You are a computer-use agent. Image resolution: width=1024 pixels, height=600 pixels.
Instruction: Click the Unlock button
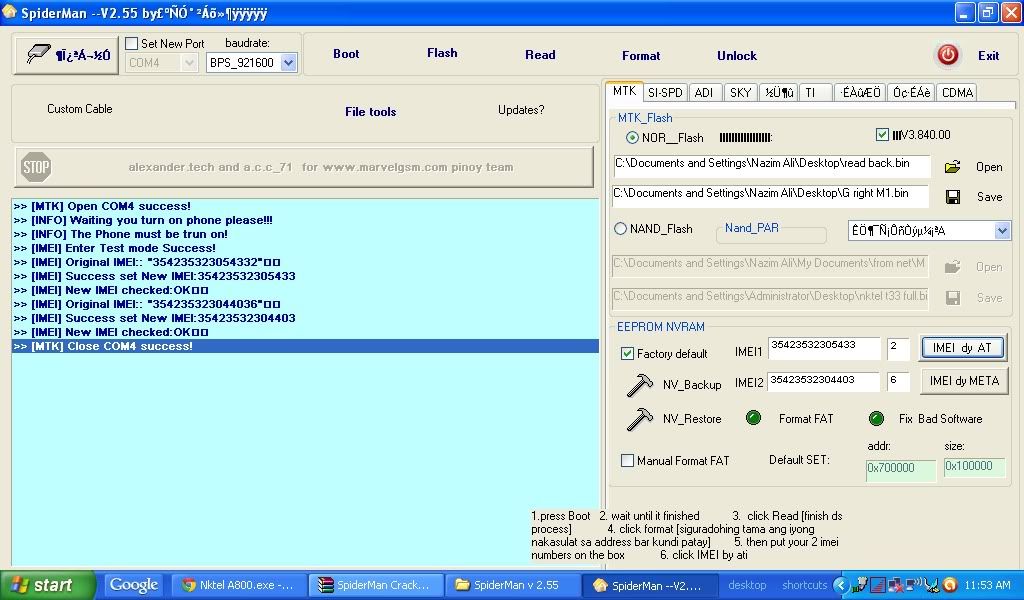pos(737,56)
